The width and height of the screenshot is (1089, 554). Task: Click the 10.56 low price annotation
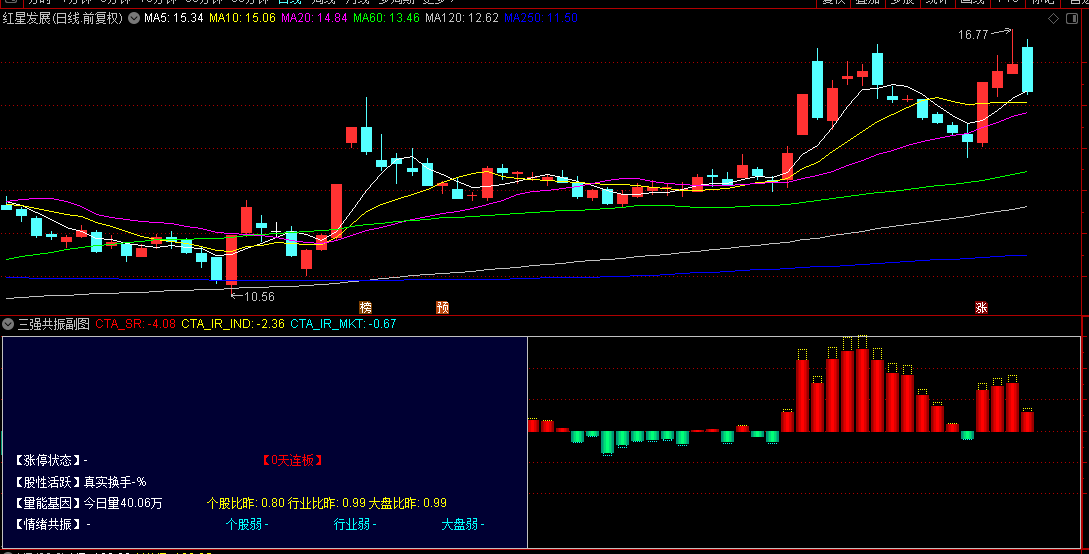coord(259,296)
